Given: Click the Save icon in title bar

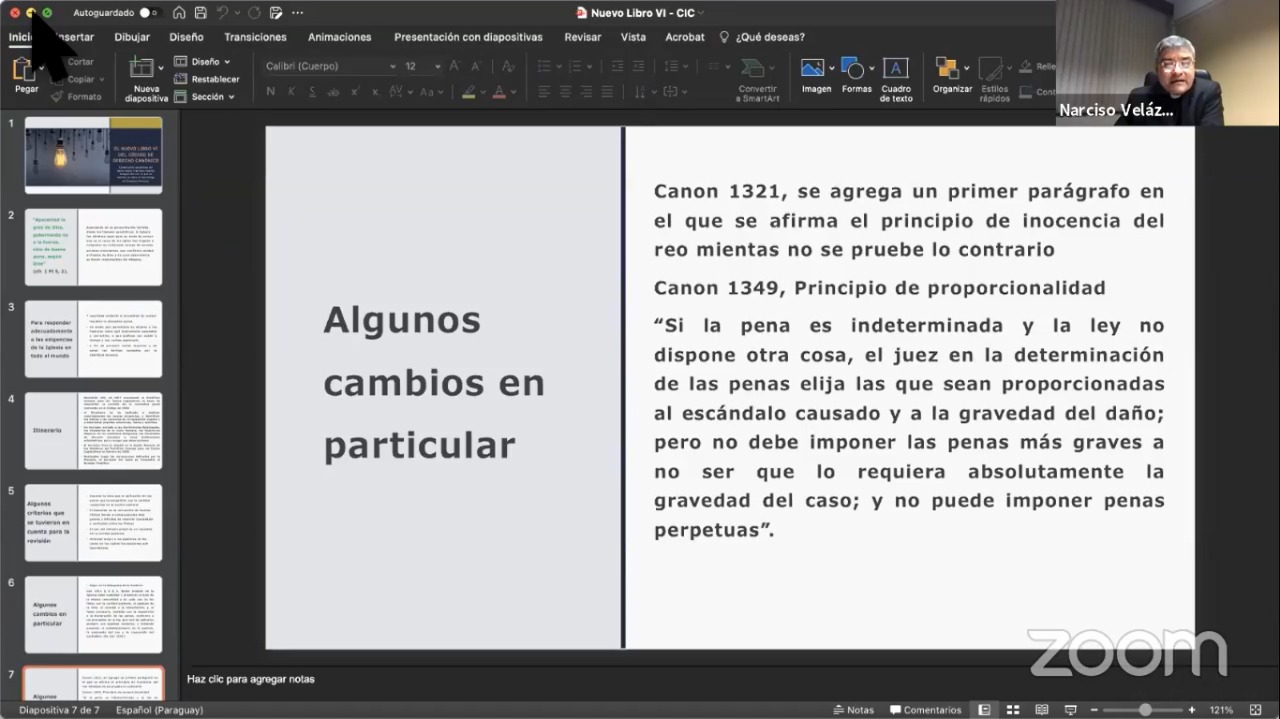Looking at the screenshot, I should point(201,13).
